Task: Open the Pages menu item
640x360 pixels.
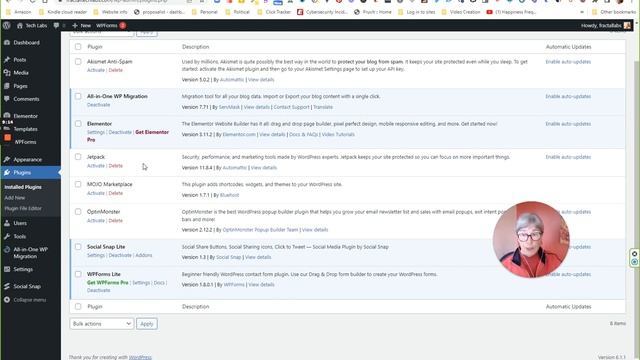Action: 20,86
